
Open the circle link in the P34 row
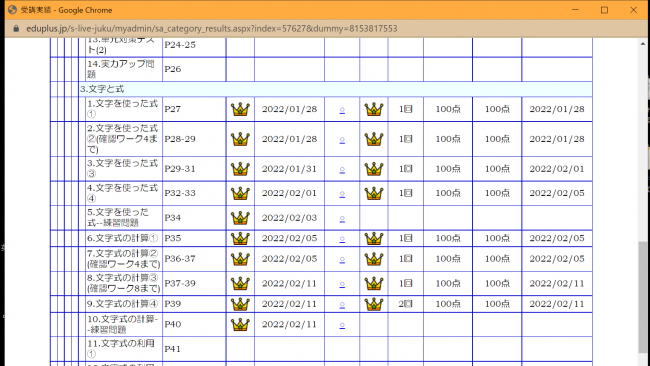(x=342, y=218)
